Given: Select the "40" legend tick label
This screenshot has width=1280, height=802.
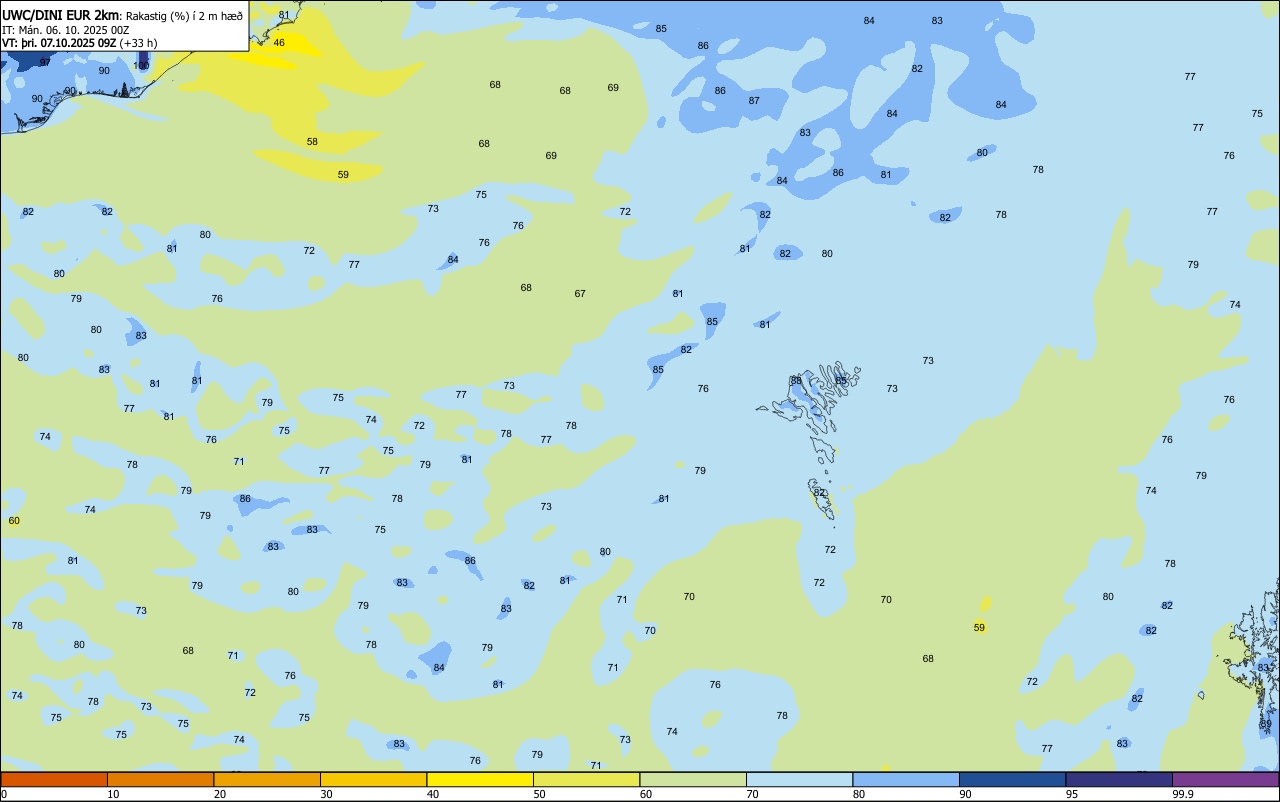Looking at the screenshot, I should (432, 794).
